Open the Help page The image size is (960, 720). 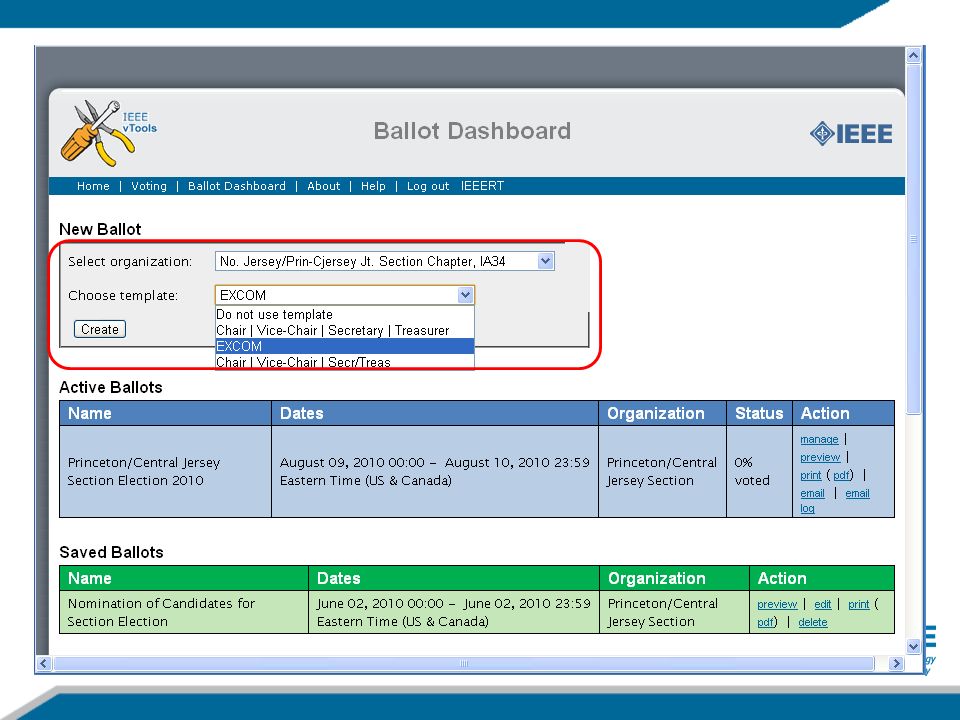pyautogui.click(x=373, y=186)
